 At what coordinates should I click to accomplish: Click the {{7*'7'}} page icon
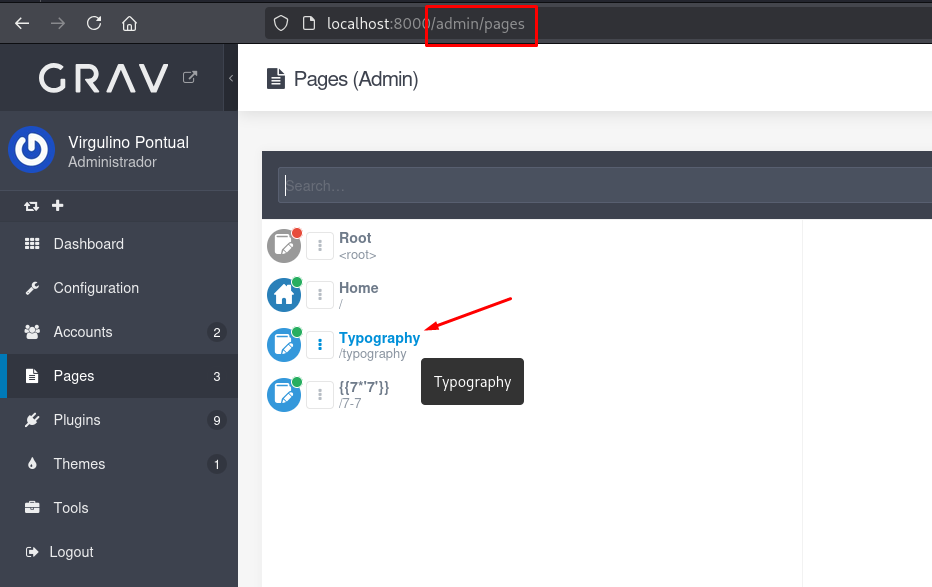click(x=284, y=394)
